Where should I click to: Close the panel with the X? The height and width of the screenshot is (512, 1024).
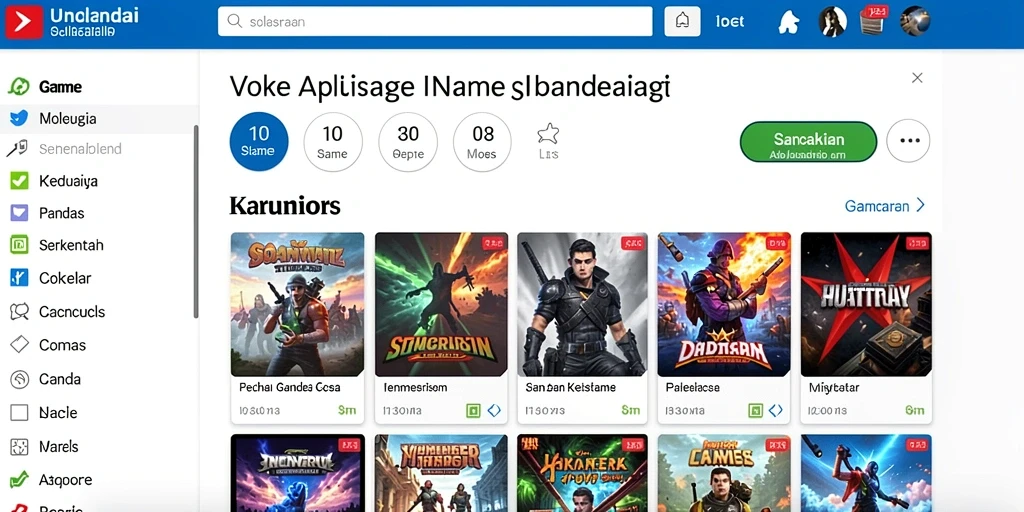pos(917,78)
